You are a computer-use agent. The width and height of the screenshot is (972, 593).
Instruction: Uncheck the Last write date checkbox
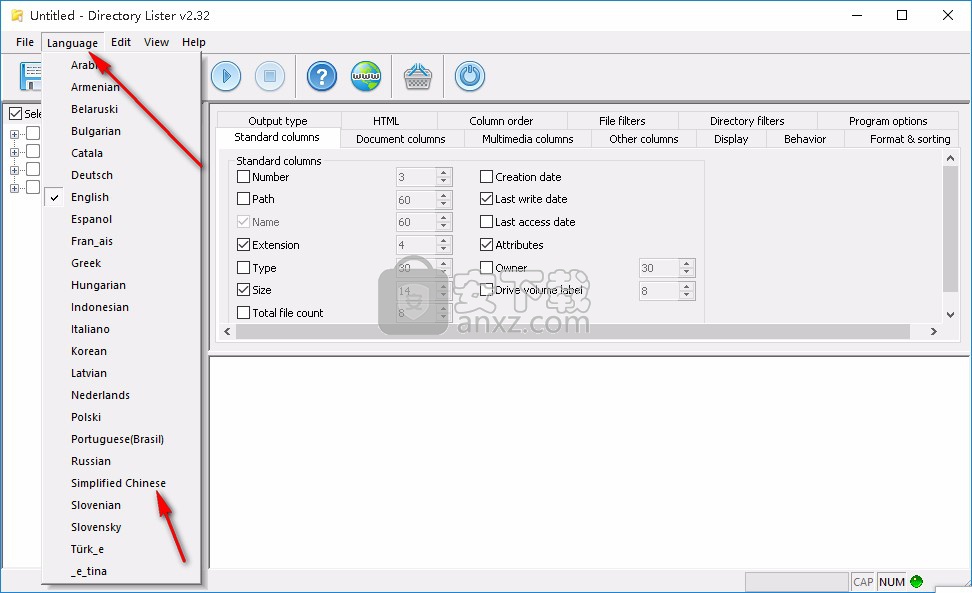click(x=487, y=199)
